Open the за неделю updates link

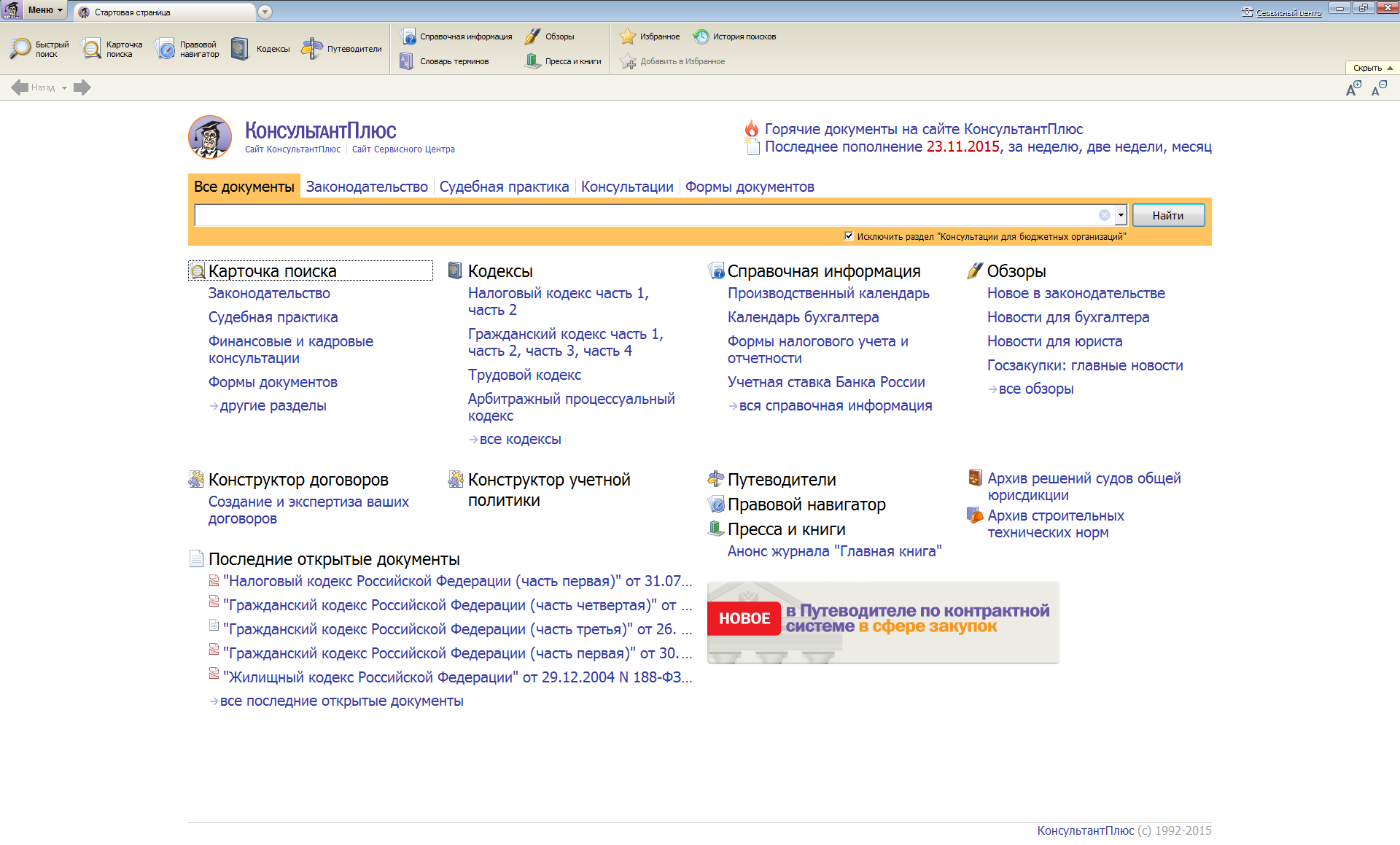[1043, 147]
